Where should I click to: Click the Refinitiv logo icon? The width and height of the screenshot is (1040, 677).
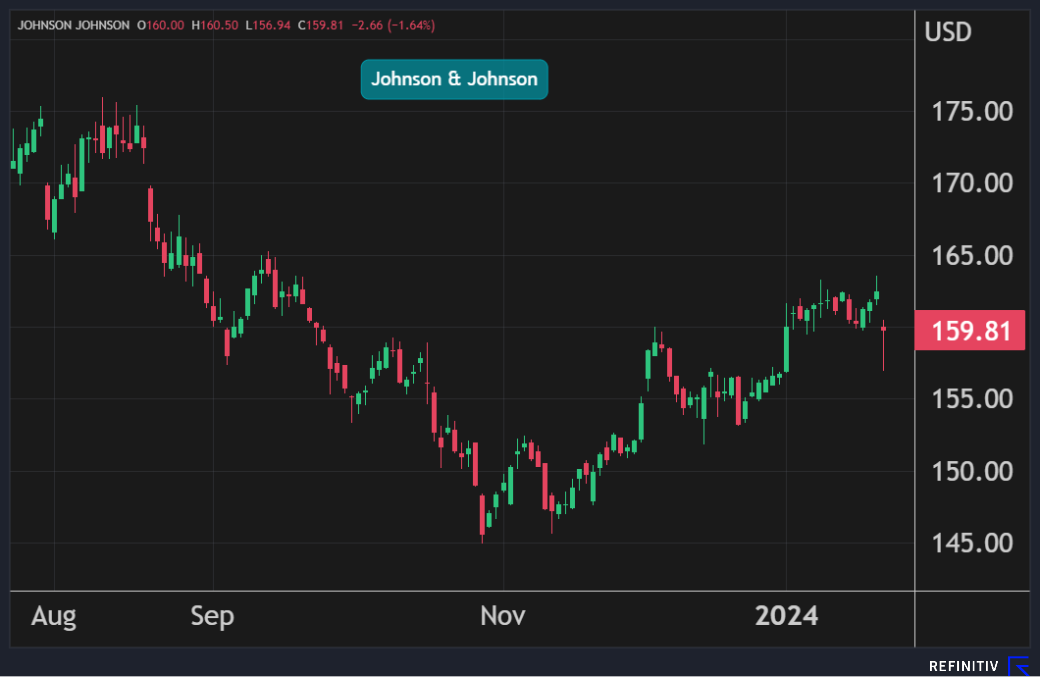1018,666
